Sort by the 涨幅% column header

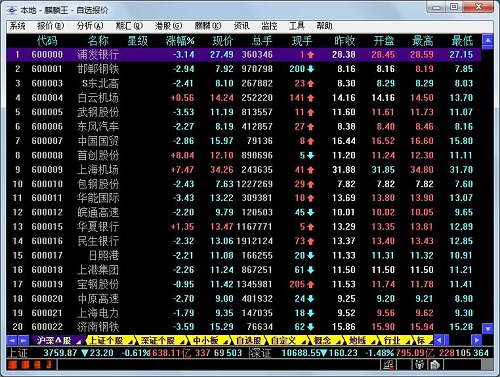tap(180, 41)
